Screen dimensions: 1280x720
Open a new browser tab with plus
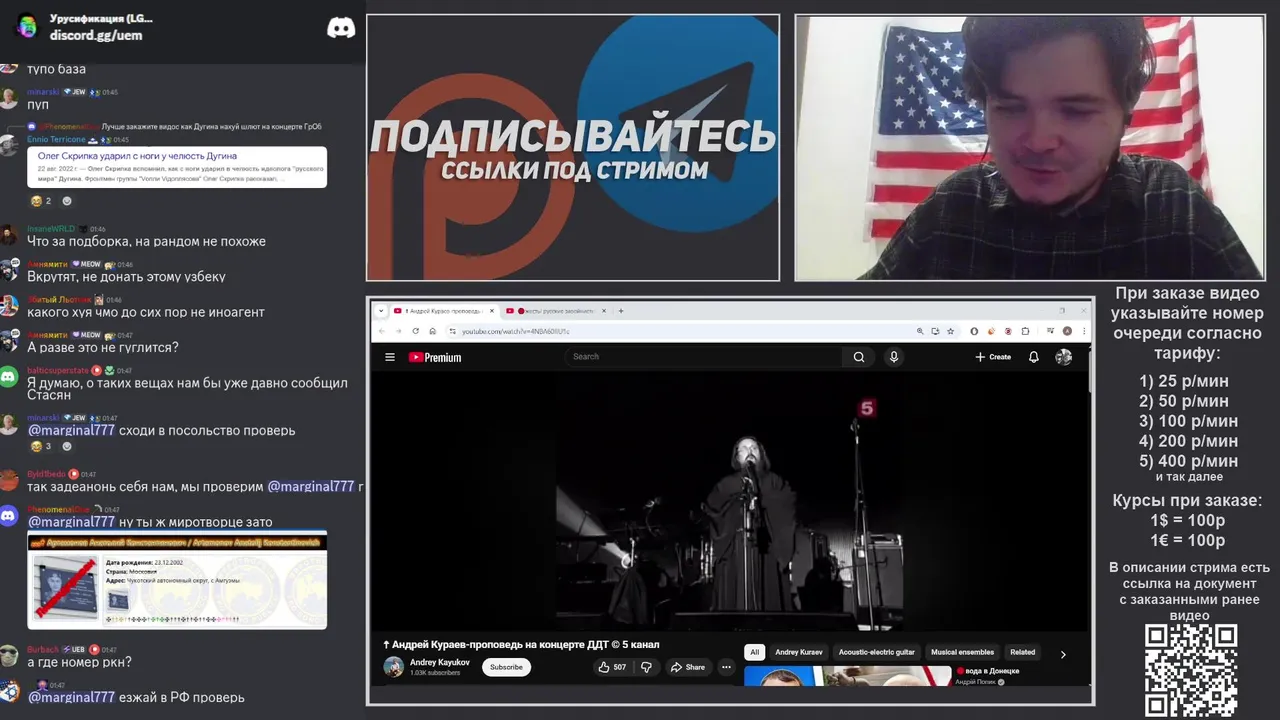click(621, 311)
